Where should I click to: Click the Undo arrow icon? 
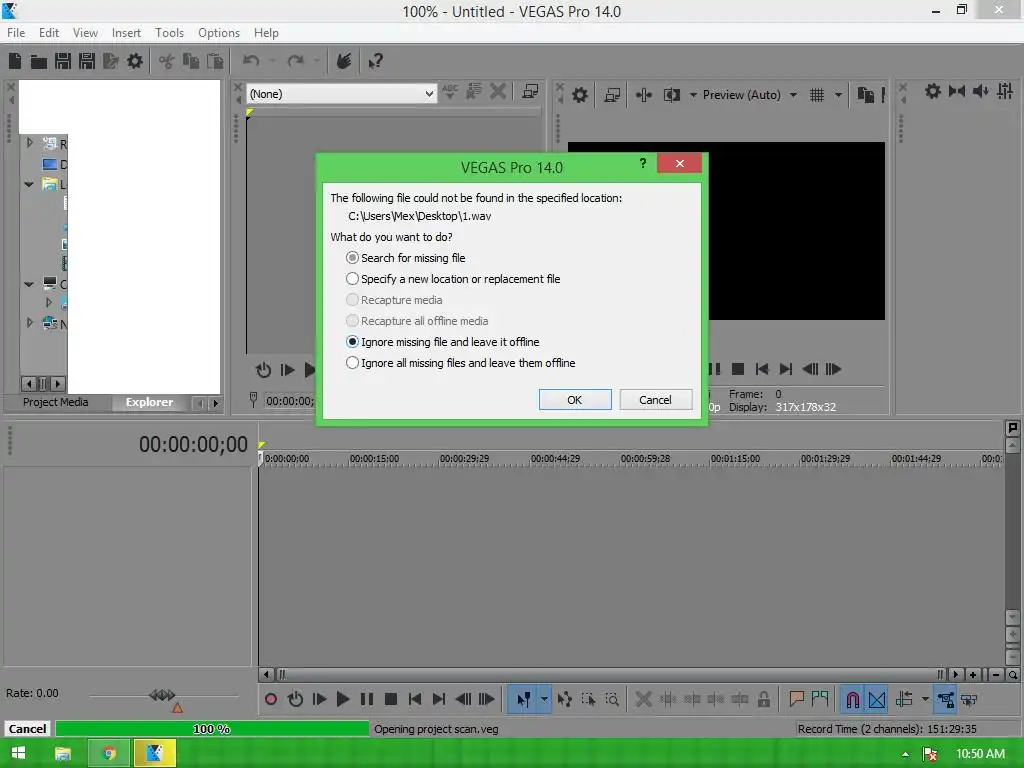[x=251, y=61]
